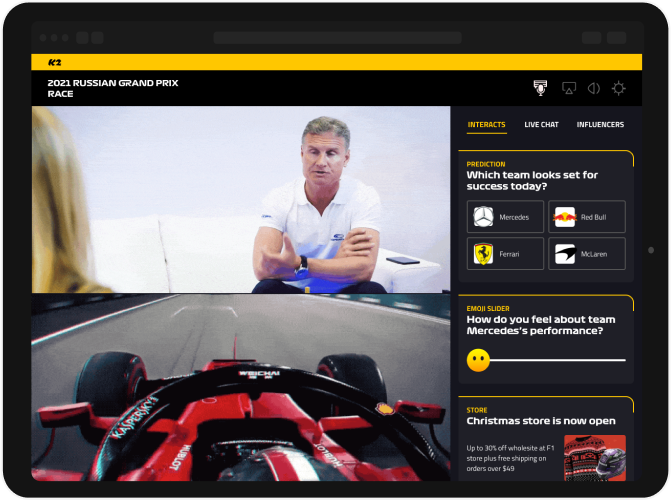Click the emoji slider face handle
Screen dimensions: 671x500
tap(478, 360)
